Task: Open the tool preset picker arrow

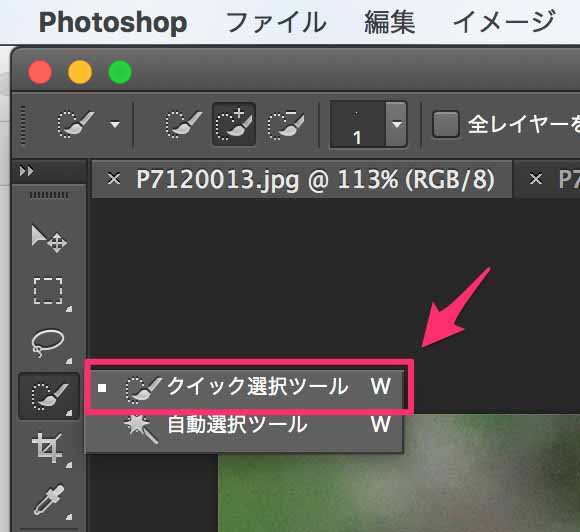Action: 115,124
